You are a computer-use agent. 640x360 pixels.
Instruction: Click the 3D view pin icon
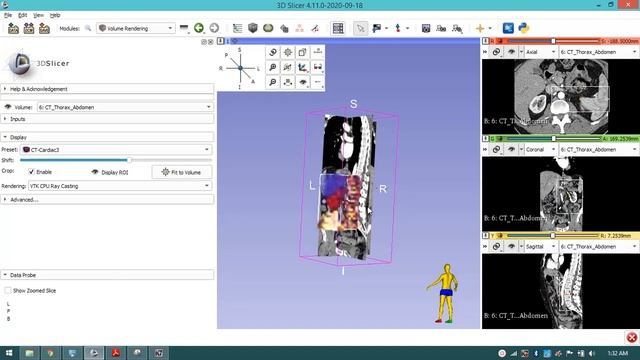pyautogui.click(x=220, y=41)
